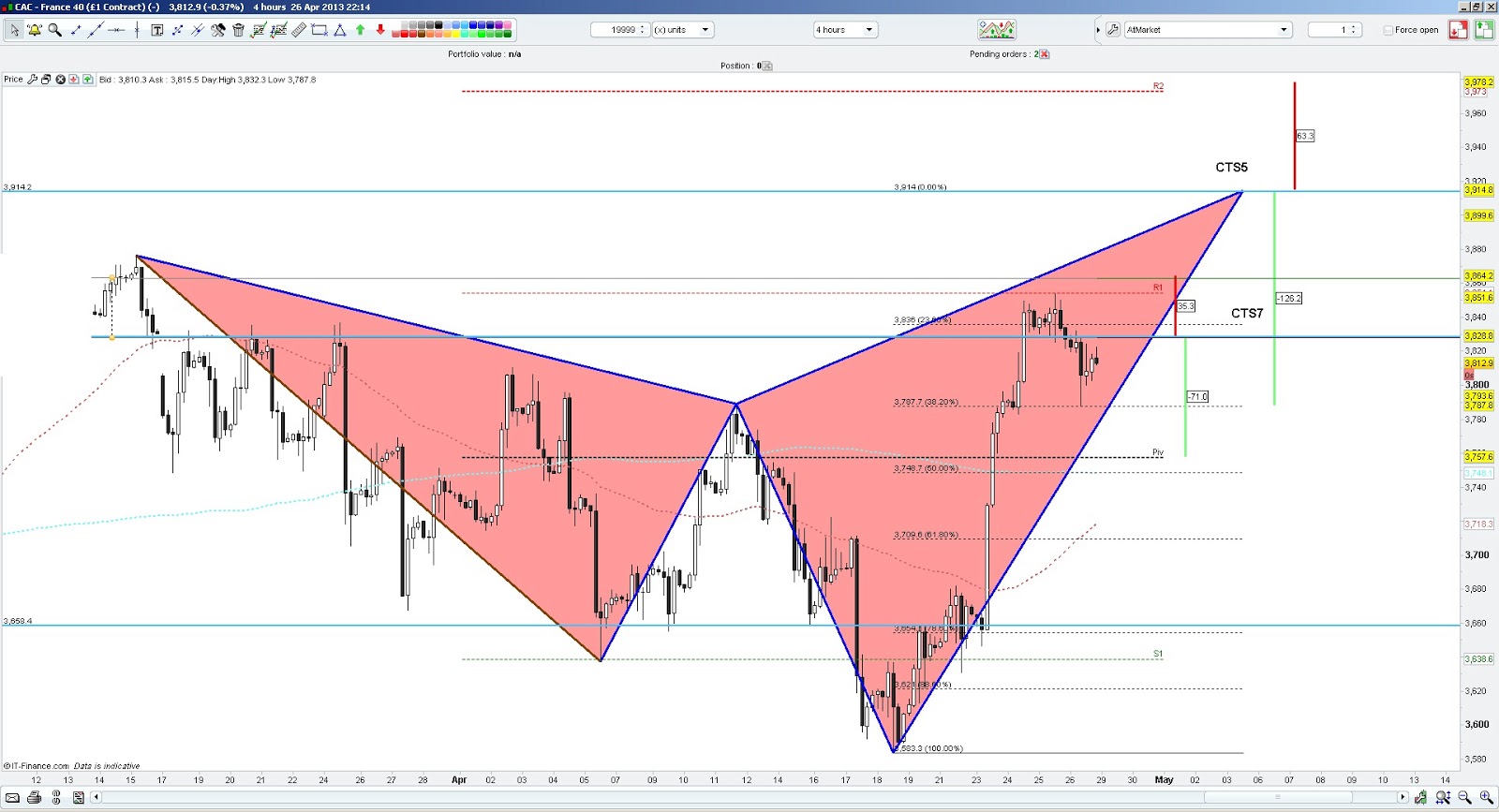Open the hammer and wrench object settings
Image resolution: width=1499 pixels, height=812 pixels.
(218, 30)
